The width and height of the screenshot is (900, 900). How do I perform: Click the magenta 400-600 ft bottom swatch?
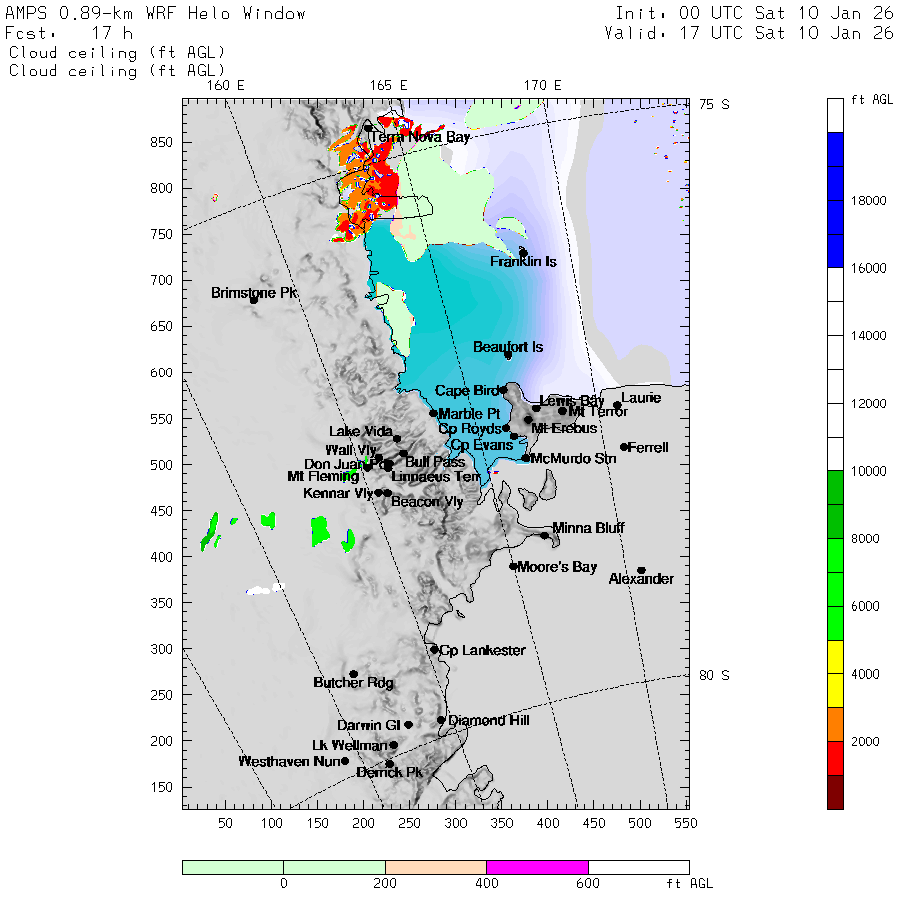(x=537, y=867)
